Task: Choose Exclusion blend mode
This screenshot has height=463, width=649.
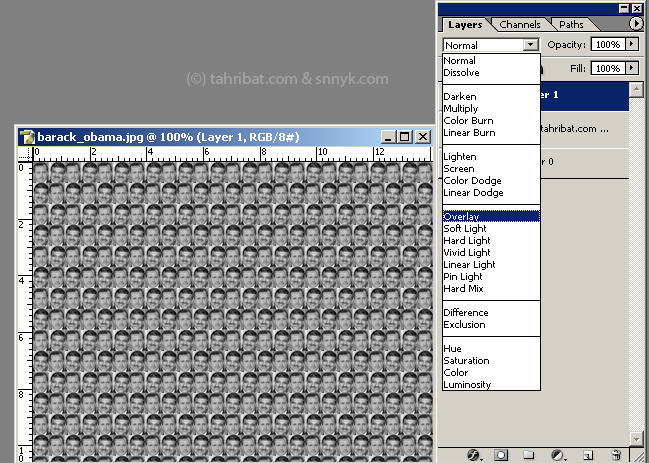Action: [x=491, y=324]
